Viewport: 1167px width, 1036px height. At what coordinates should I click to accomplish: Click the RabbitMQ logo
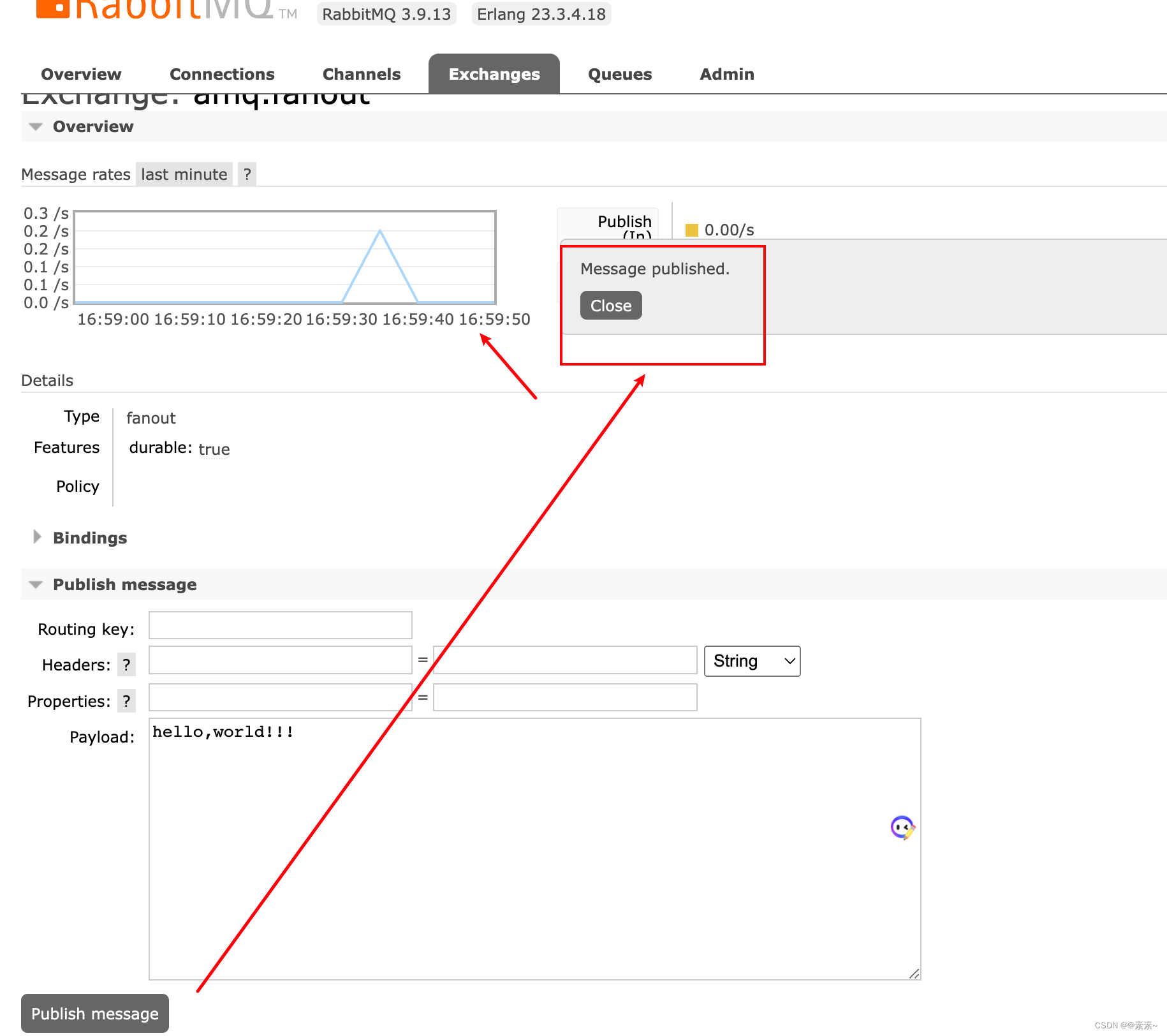click(166, 9)
